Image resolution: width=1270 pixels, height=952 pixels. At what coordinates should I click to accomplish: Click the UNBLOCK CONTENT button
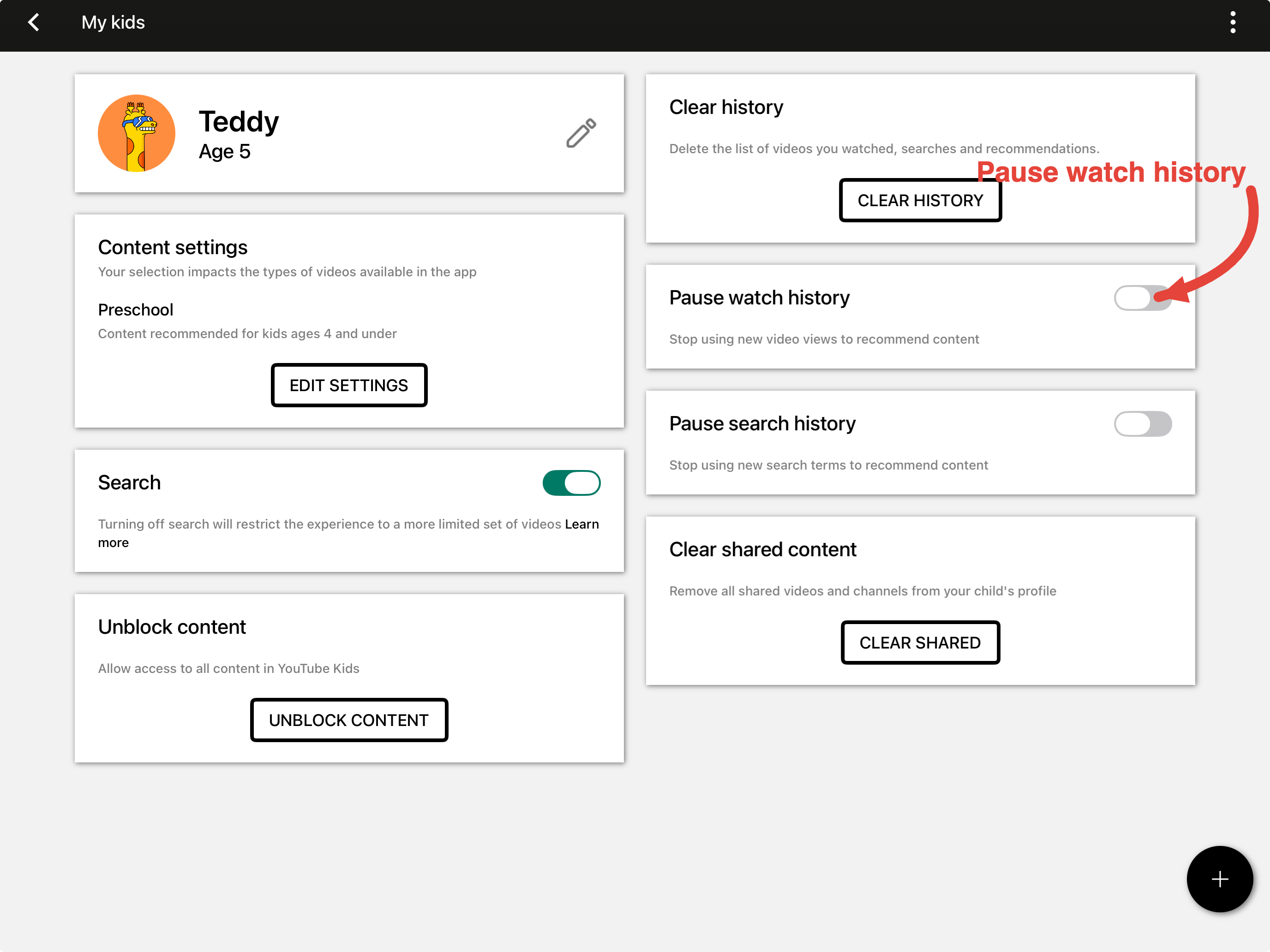coord(348,720)
